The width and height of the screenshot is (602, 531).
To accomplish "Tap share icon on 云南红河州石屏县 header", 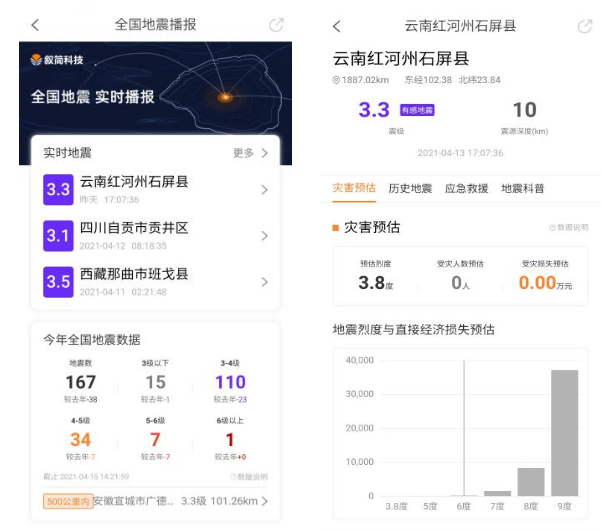I will click(x=584, y=26).
